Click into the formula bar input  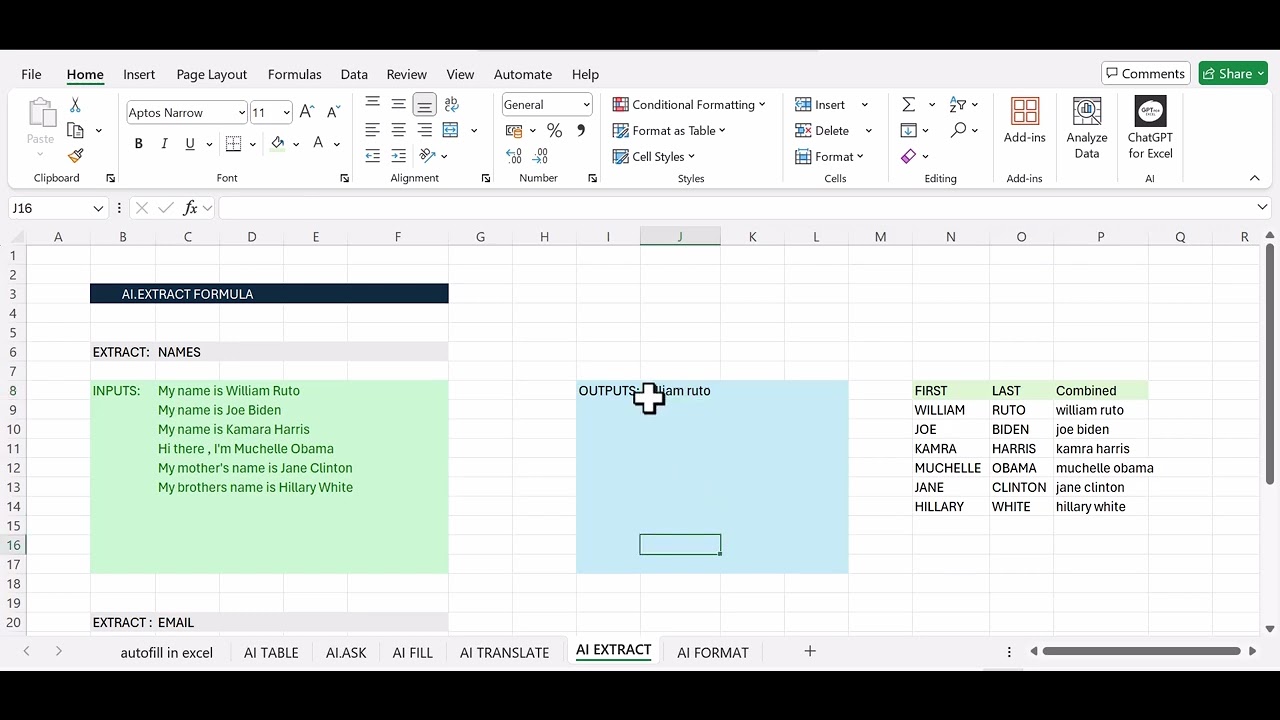(737, 208)
